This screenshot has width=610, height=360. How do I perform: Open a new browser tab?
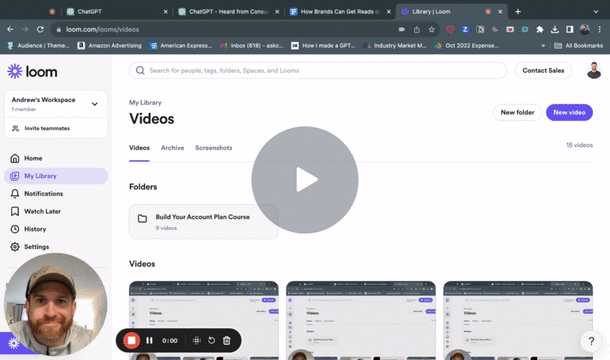(518, 12)
